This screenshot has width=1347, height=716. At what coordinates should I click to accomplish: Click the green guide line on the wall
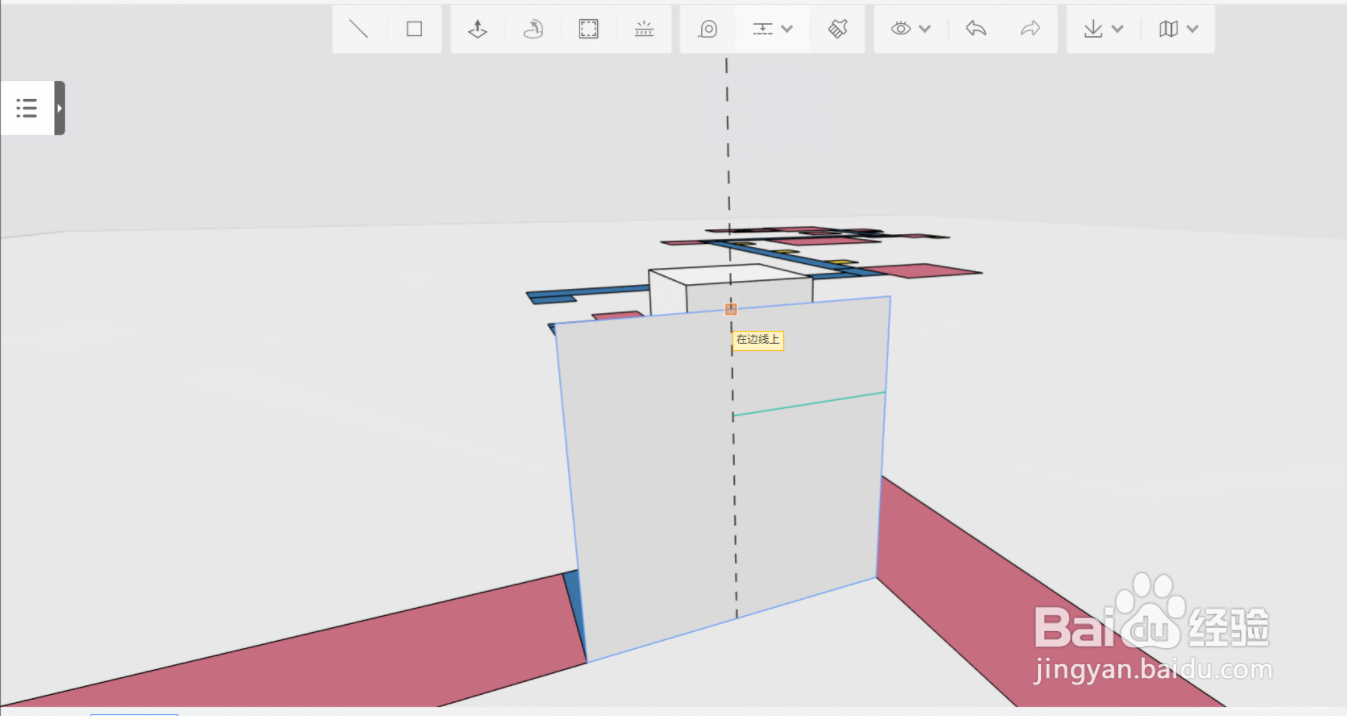click(810, 404)
